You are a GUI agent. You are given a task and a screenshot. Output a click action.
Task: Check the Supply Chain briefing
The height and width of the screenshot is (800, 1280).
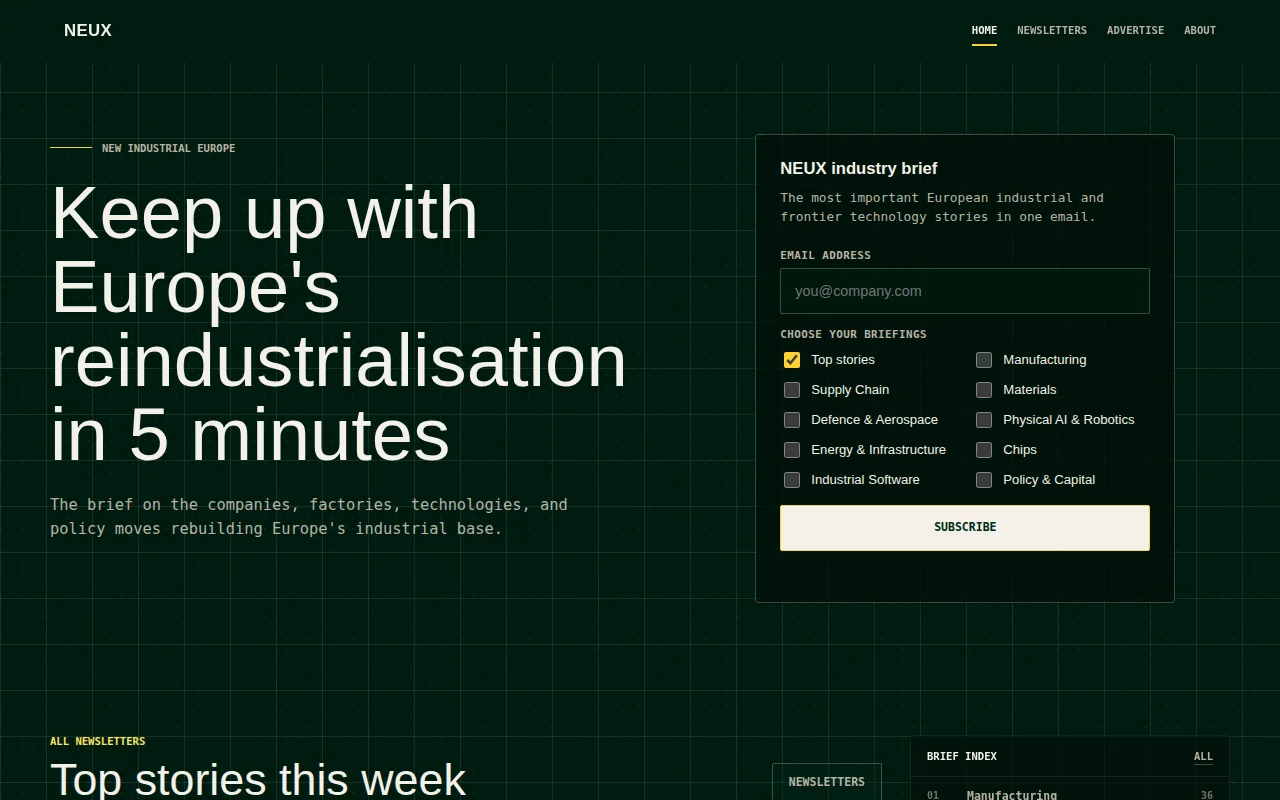point(792,390)
